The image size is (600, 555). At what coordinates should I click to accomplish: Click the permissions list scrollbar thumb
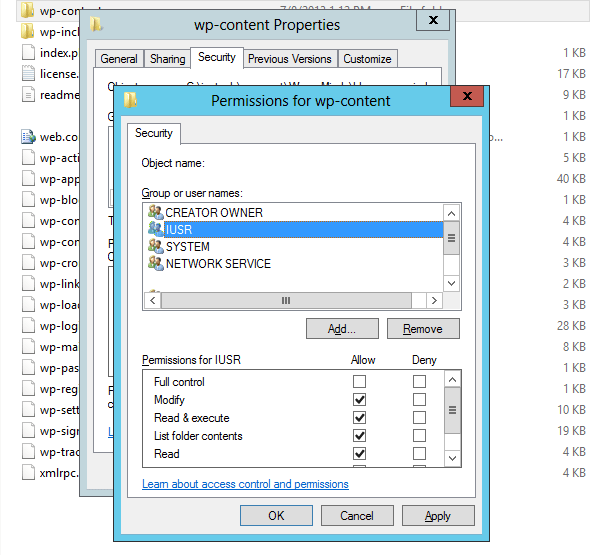point(453,410)
